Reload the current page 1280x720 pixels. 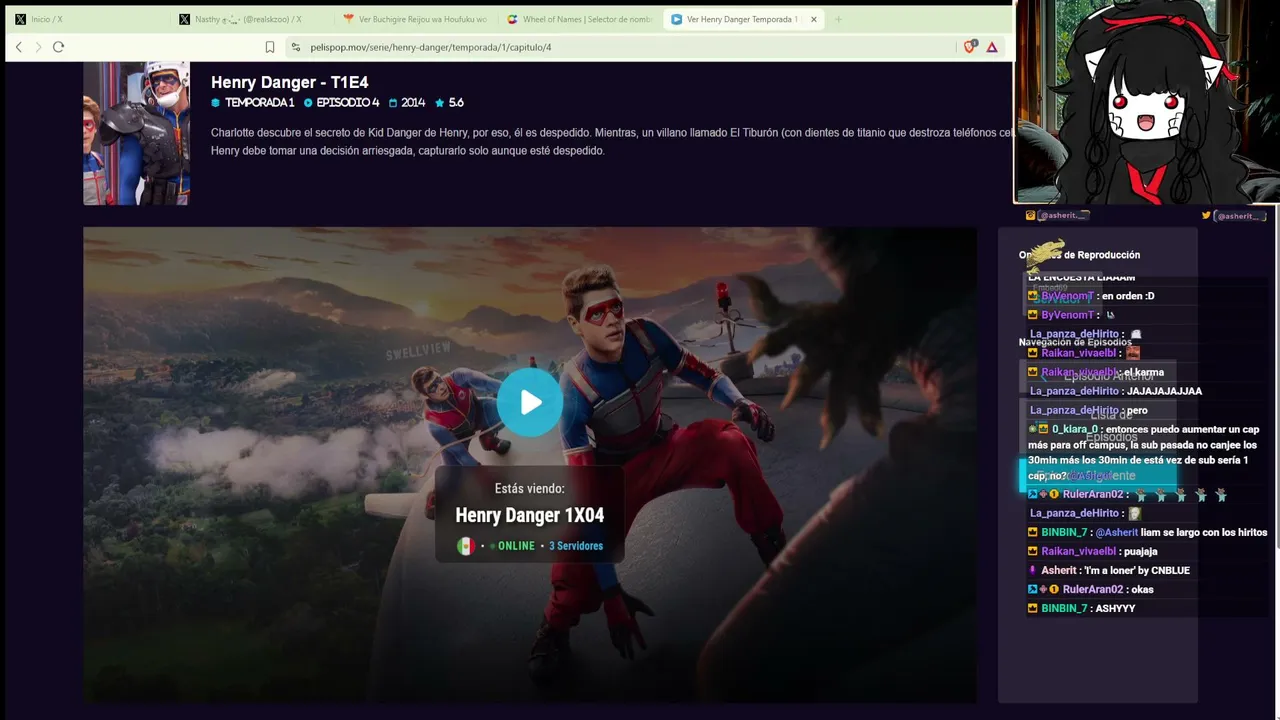58,47
